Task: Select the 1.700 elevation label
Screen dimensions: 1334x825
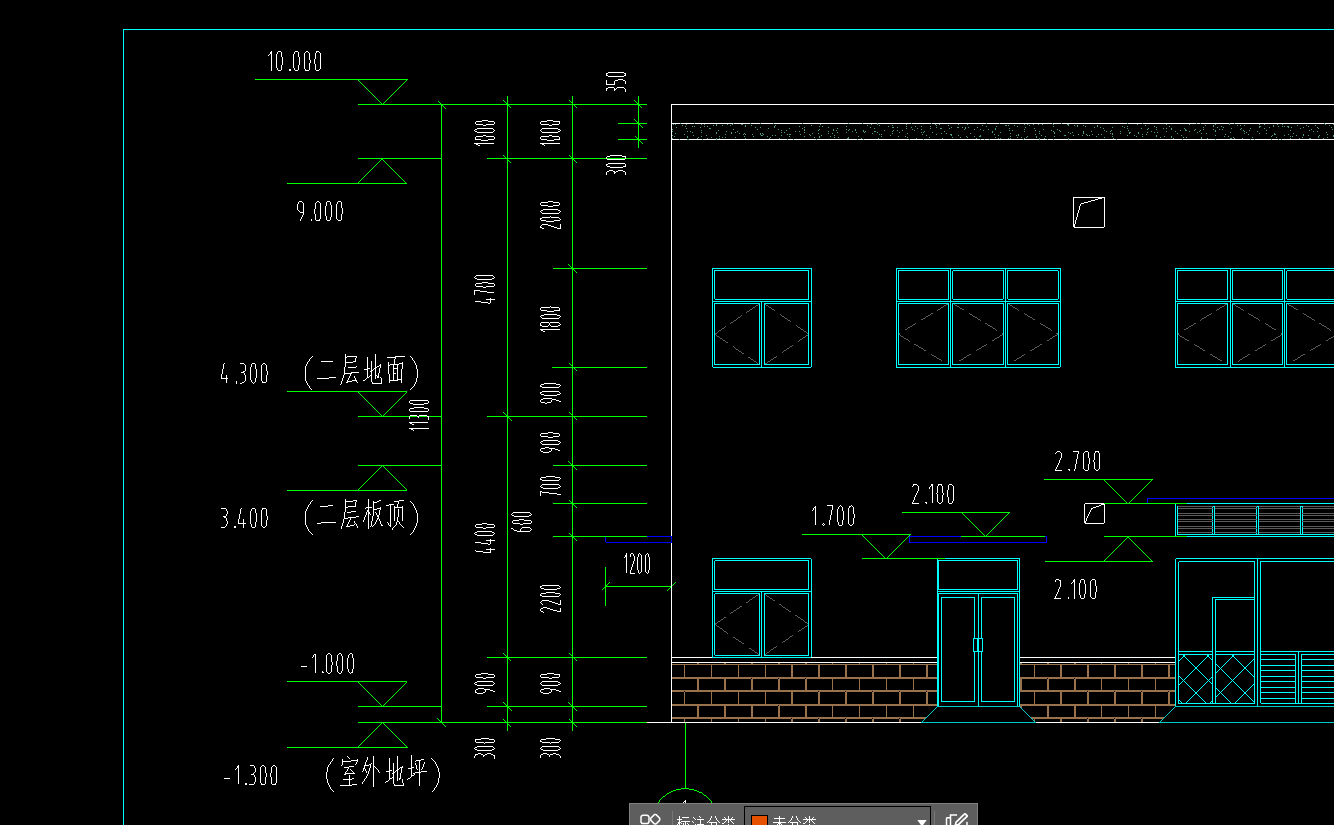Action: (833, 517)
